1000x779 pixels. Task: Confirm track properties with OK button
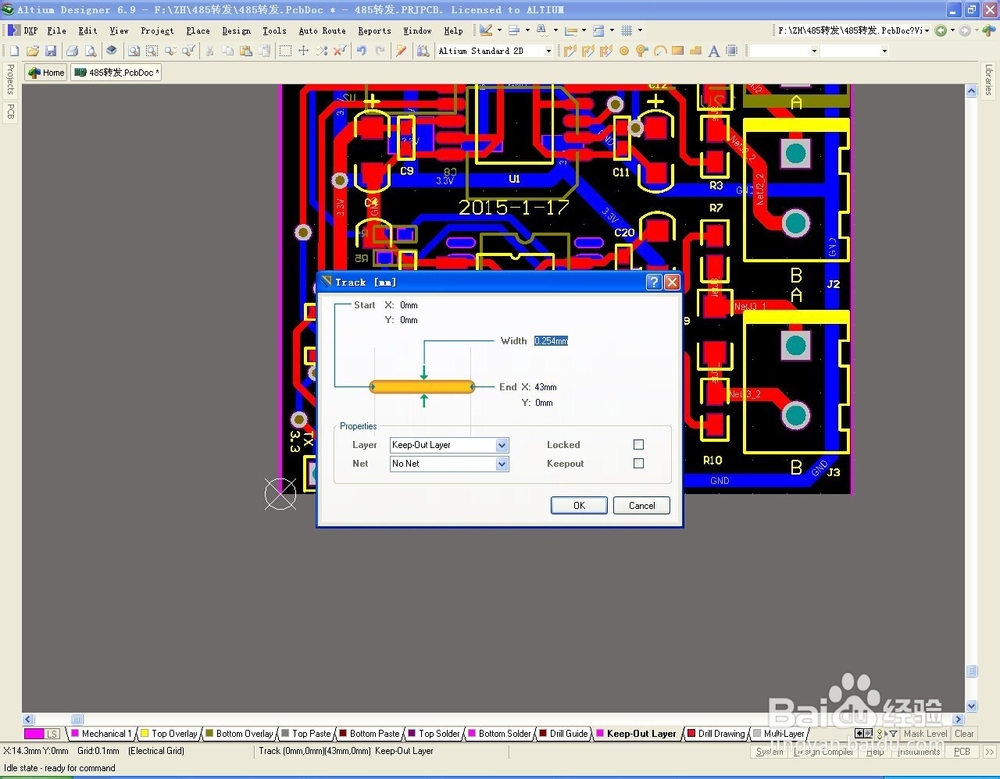pyautogui.click(x=578, y=505)
